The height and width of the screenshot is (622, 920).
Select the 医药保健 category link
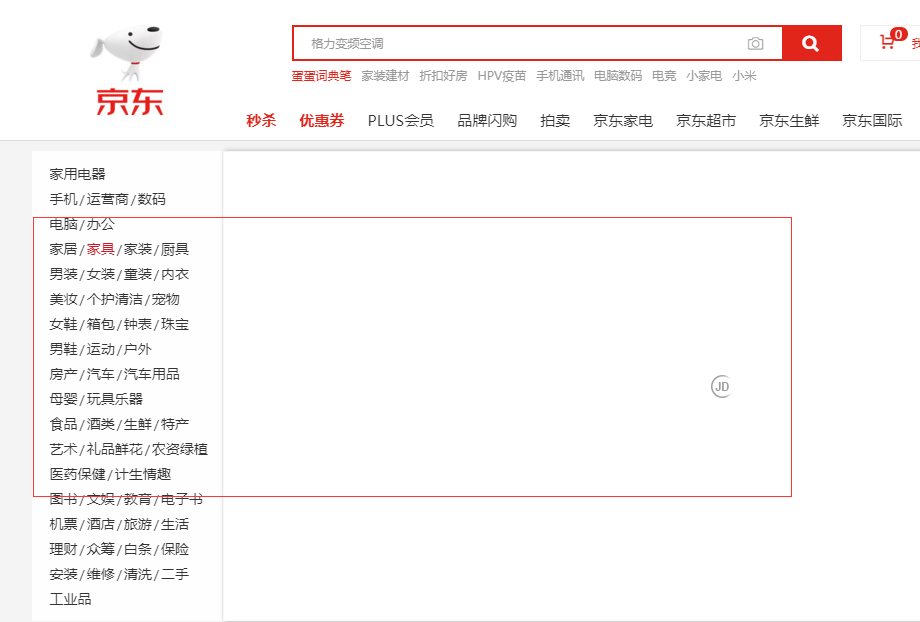click(77, 474)
